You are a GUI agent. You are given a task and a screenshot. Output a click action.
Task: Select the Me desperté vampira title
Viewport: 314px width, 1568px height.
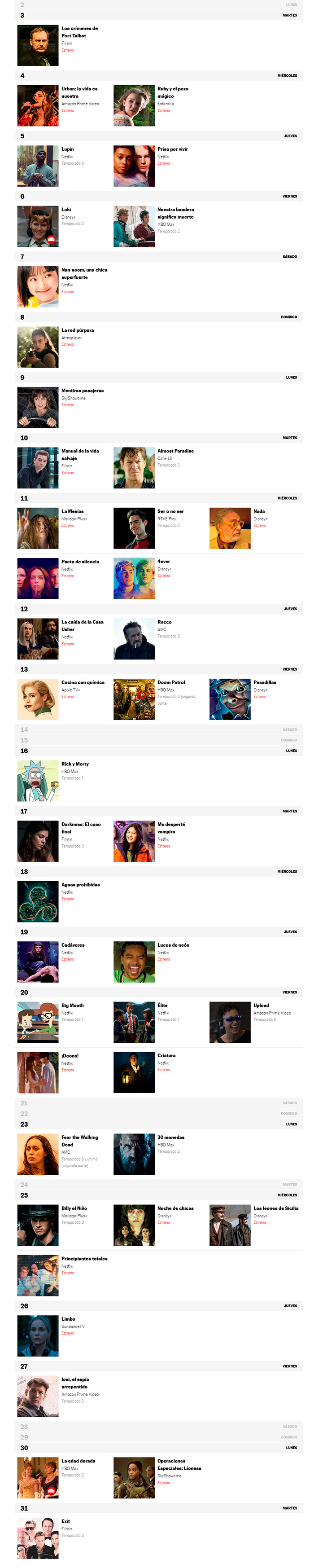[x=171, y=828]
